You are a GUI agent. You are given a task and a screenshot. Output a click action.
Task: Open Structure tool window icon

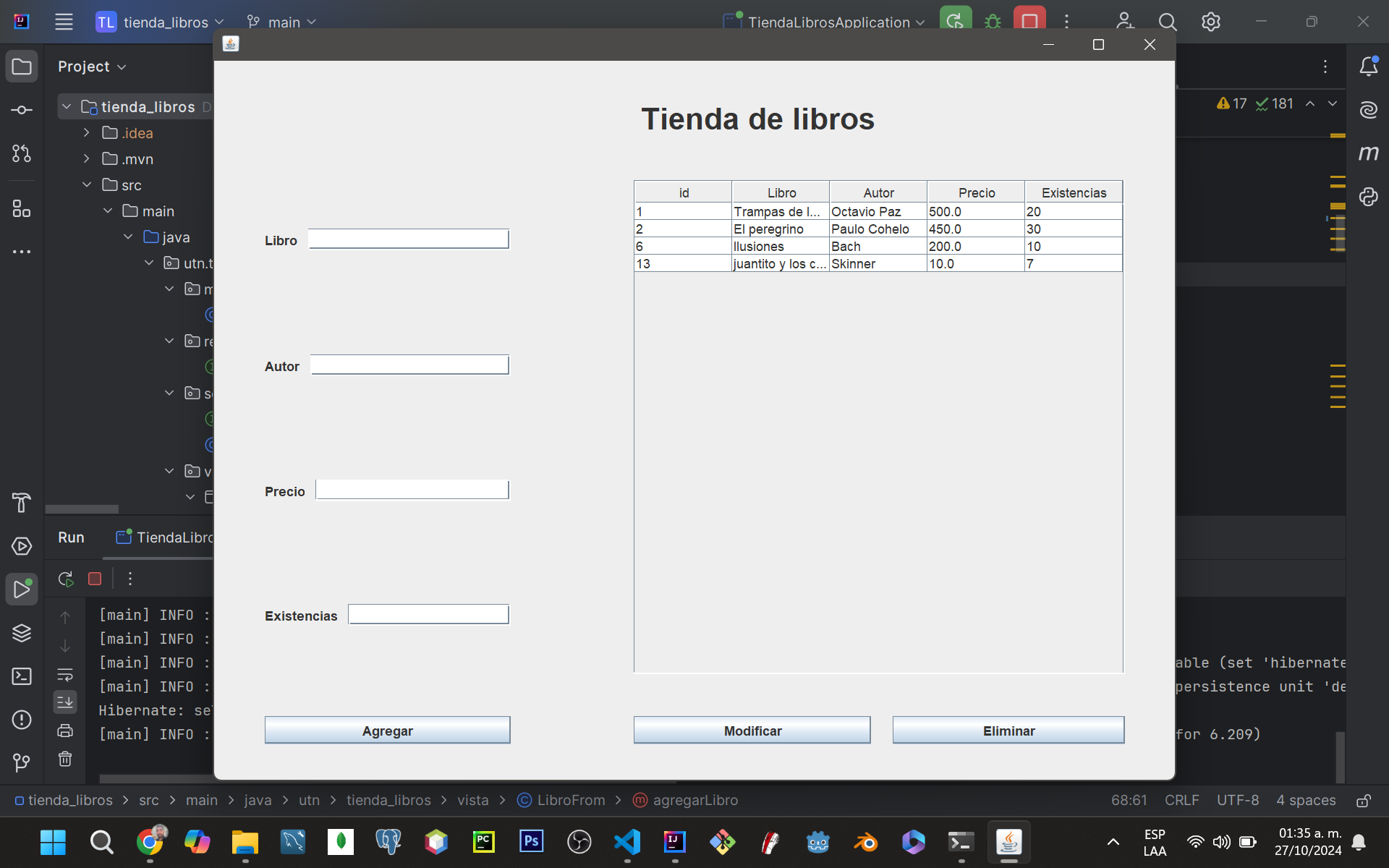tap(22, 209)
